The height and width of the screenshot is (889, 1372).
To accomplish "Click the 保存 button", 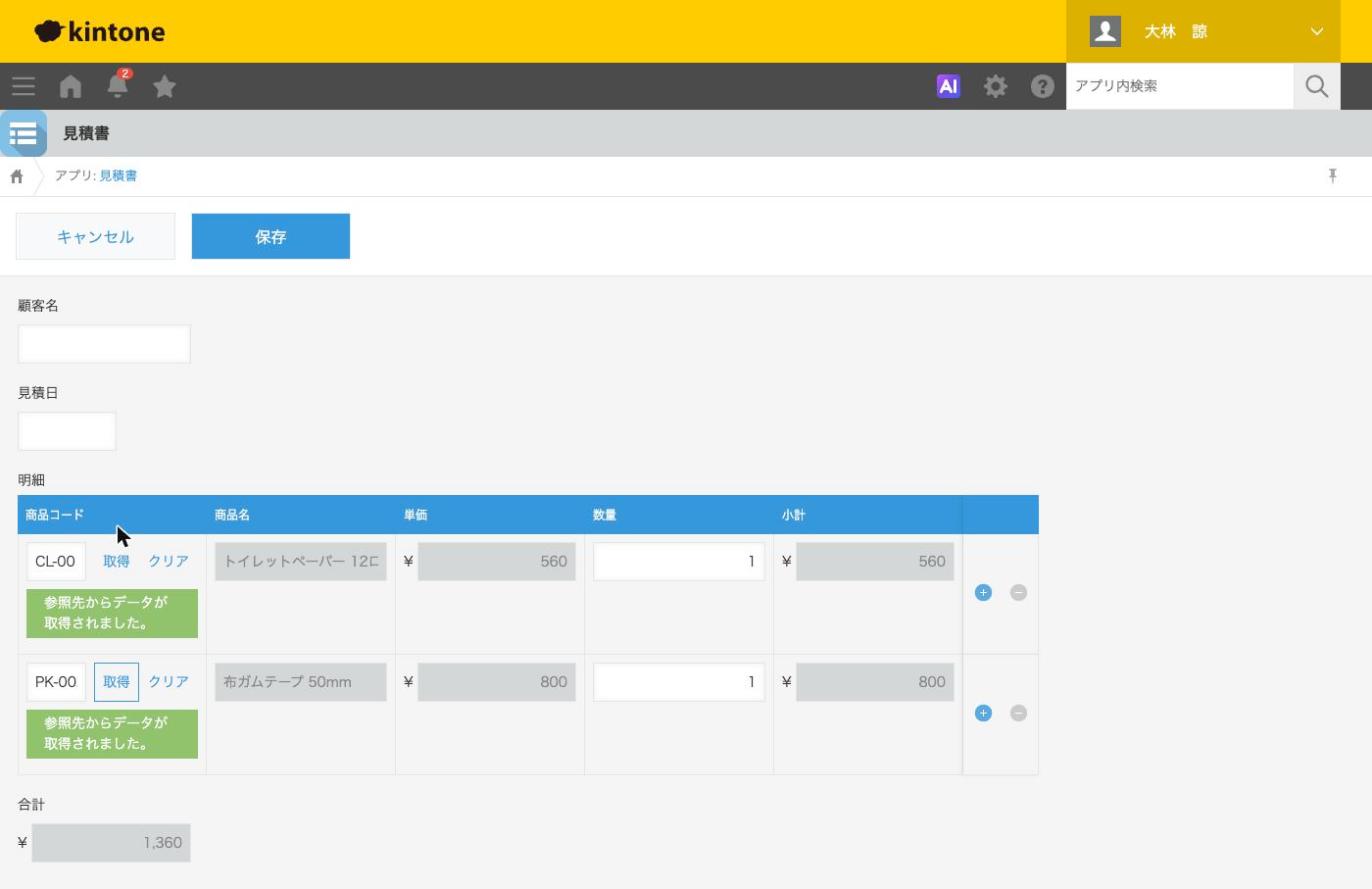I will coord(271,237).
